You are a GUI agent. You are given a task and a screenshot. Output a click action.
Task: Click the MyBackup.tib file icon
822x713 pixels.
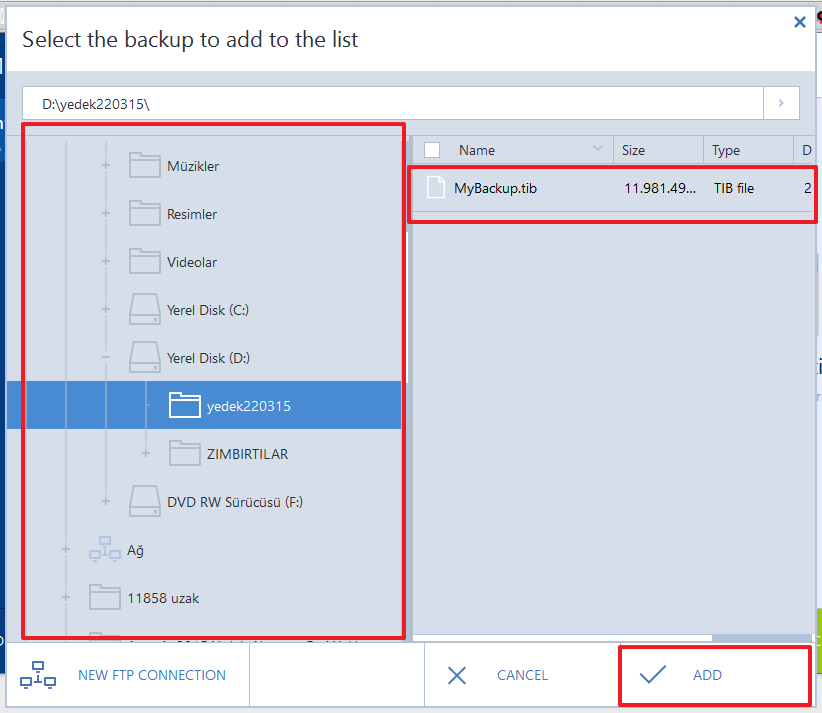point(435,188)
